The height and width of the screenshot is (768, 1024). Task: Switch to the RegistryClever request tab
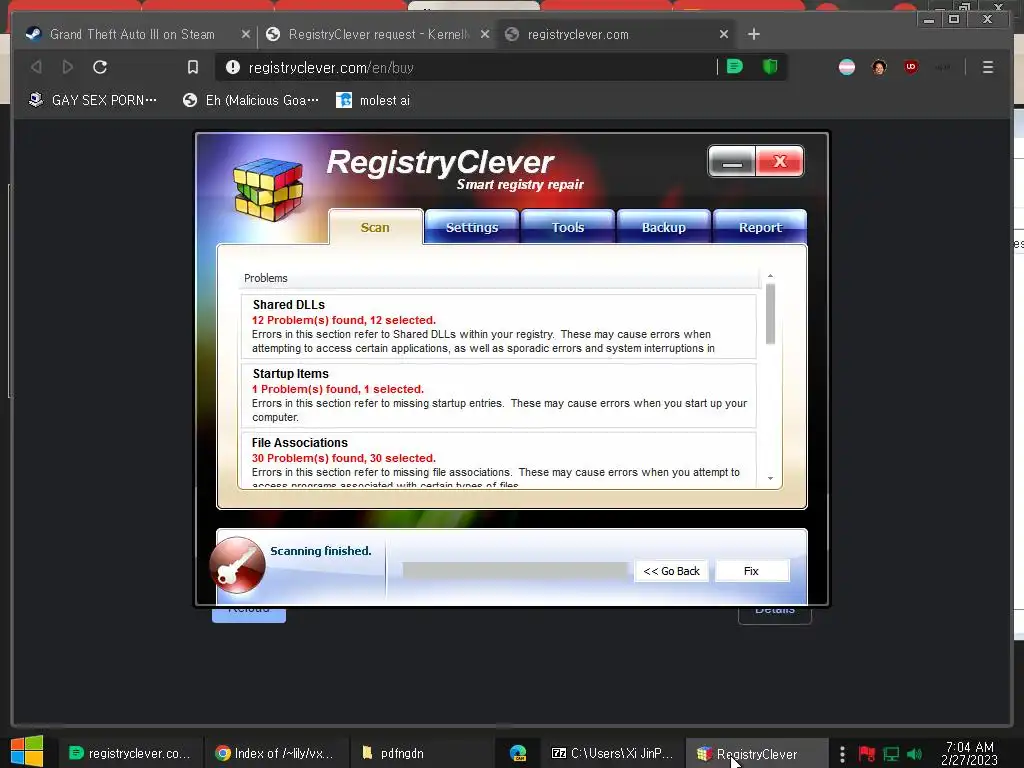378,35
